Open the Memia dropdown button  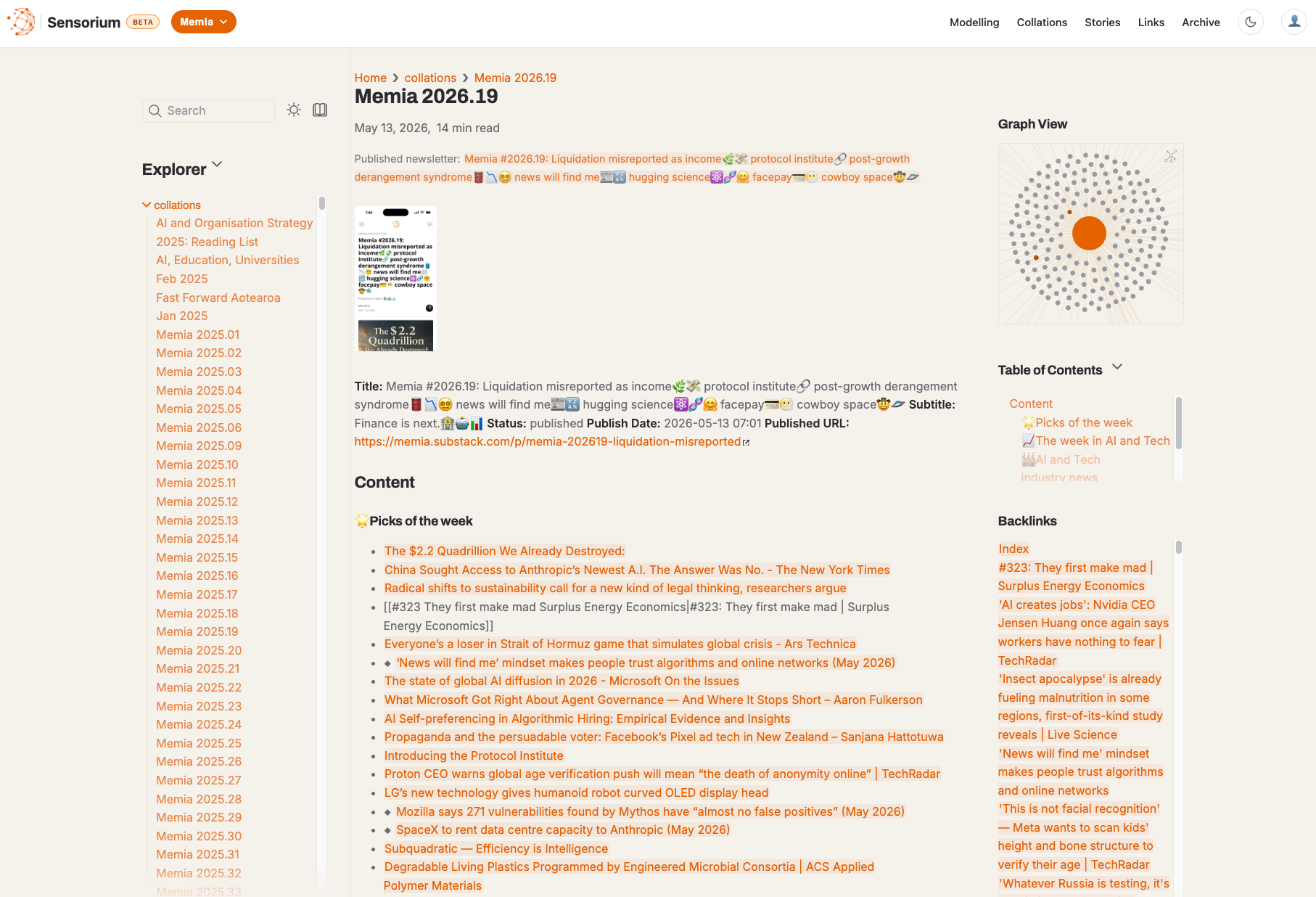point(204,22)
